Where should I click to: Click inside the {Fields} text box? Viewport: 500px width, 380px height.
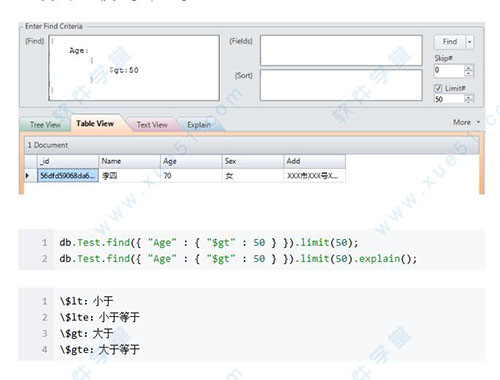[x=341, y=50]
